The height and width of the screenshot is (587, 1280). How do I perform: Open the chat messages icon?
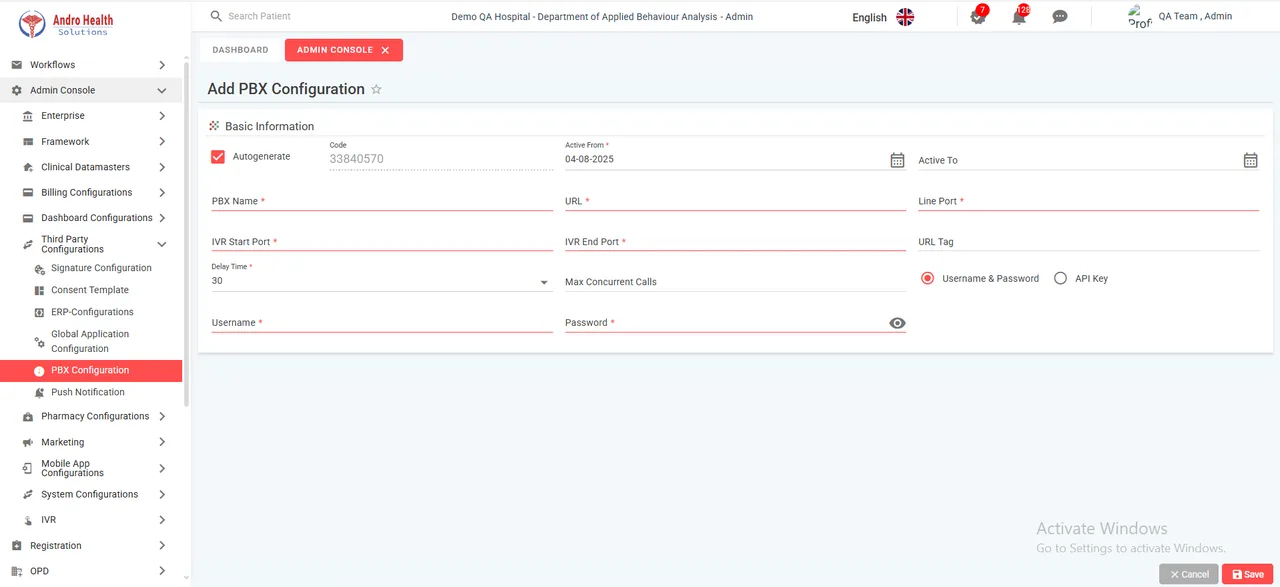click(x=1060, y=17)
